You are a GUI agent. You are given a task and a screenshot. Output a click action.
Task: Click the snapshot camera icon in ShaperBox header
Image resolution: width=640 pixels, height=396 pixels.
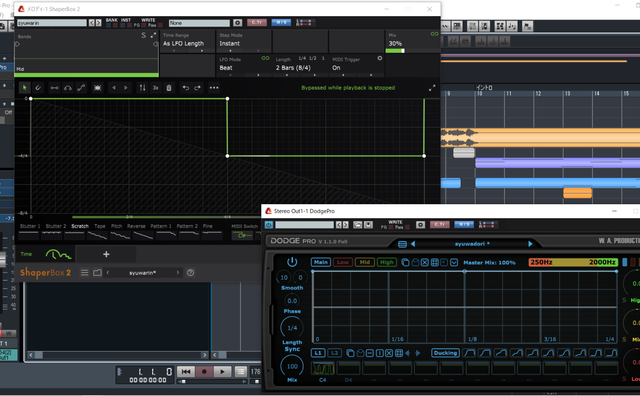238,23
